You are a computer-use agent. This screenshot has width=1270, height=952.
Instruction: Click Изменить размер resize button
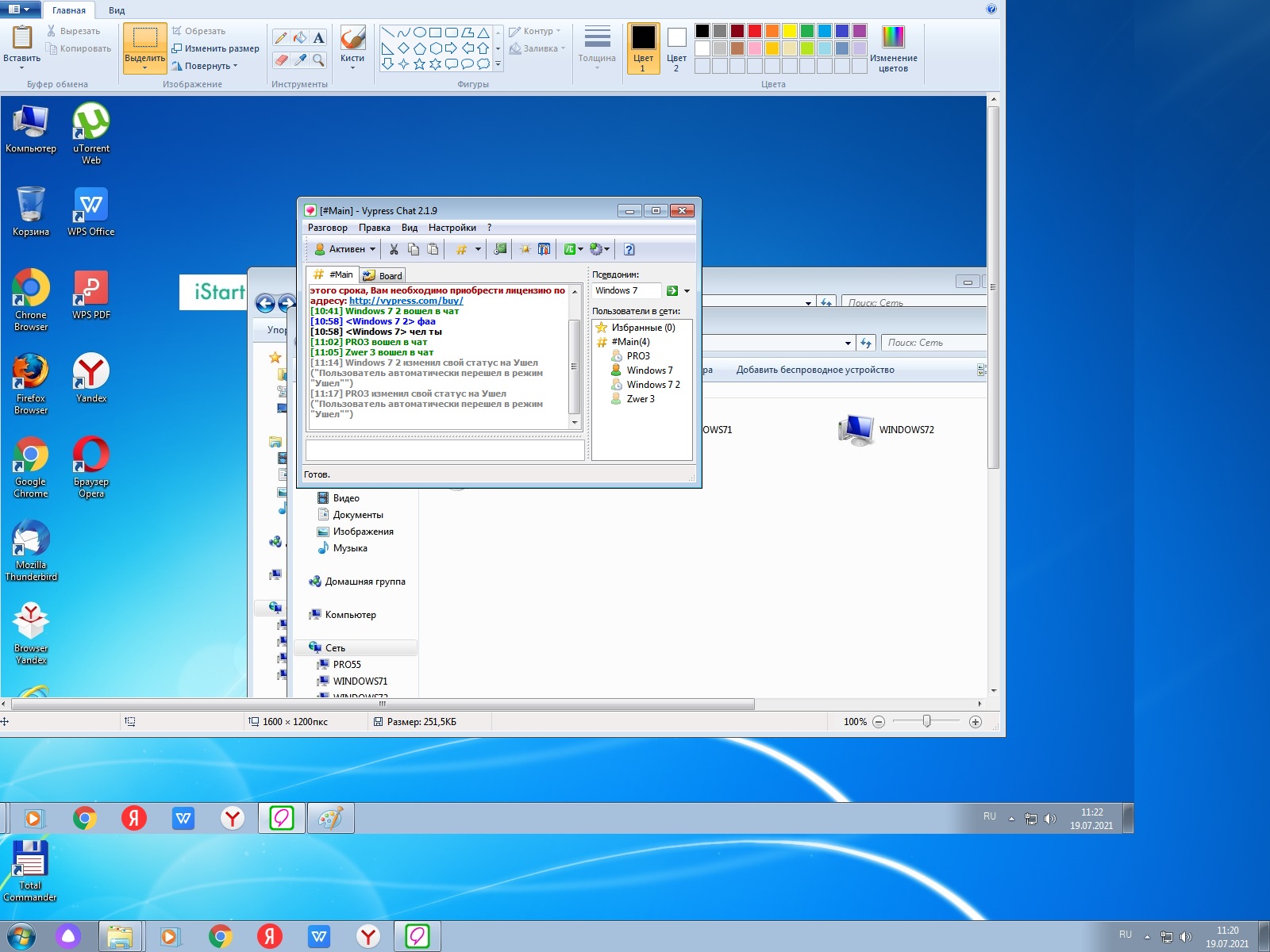(x=215, y=48)
